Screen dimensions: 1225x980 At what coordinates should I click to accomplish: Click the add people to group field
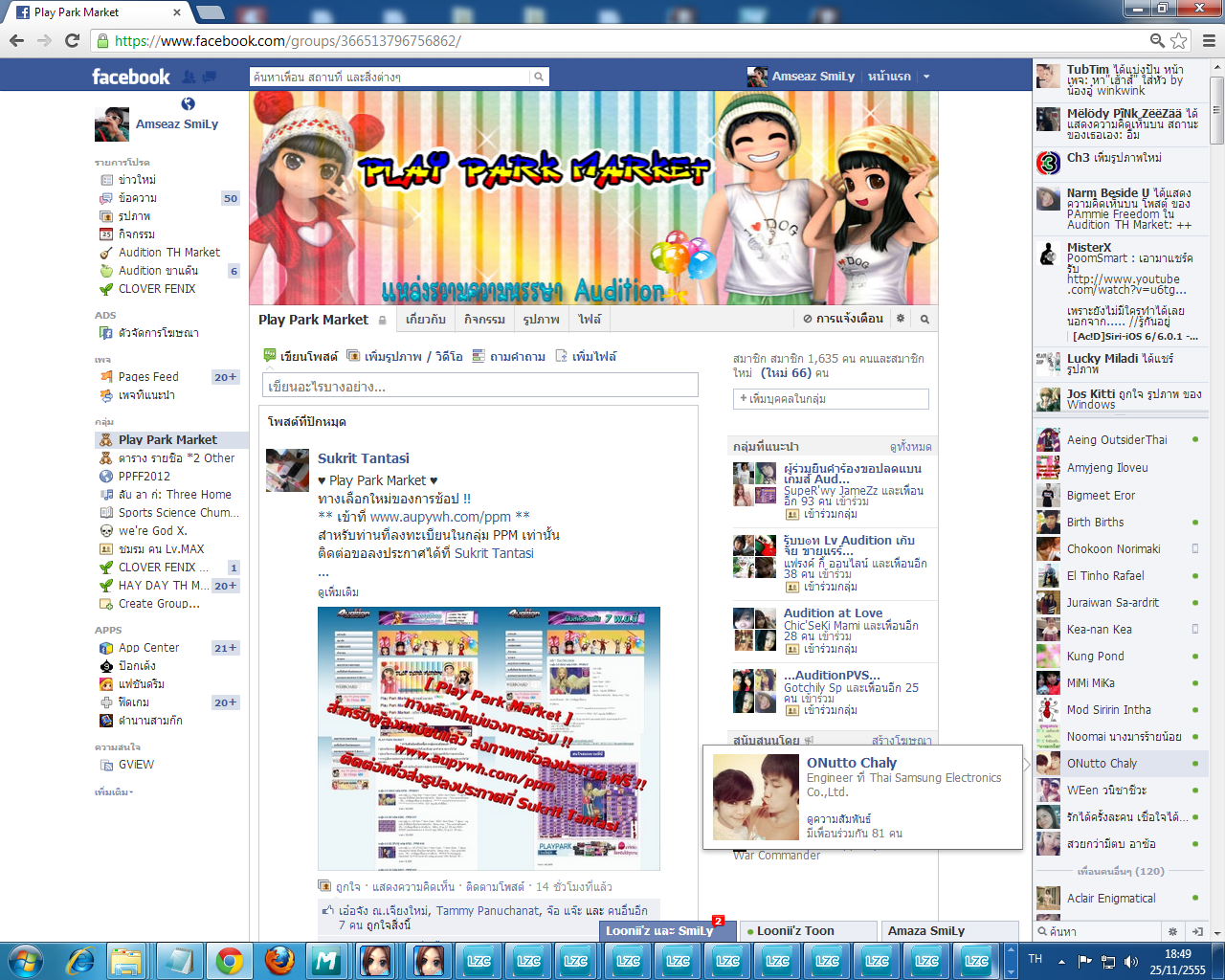831,399
